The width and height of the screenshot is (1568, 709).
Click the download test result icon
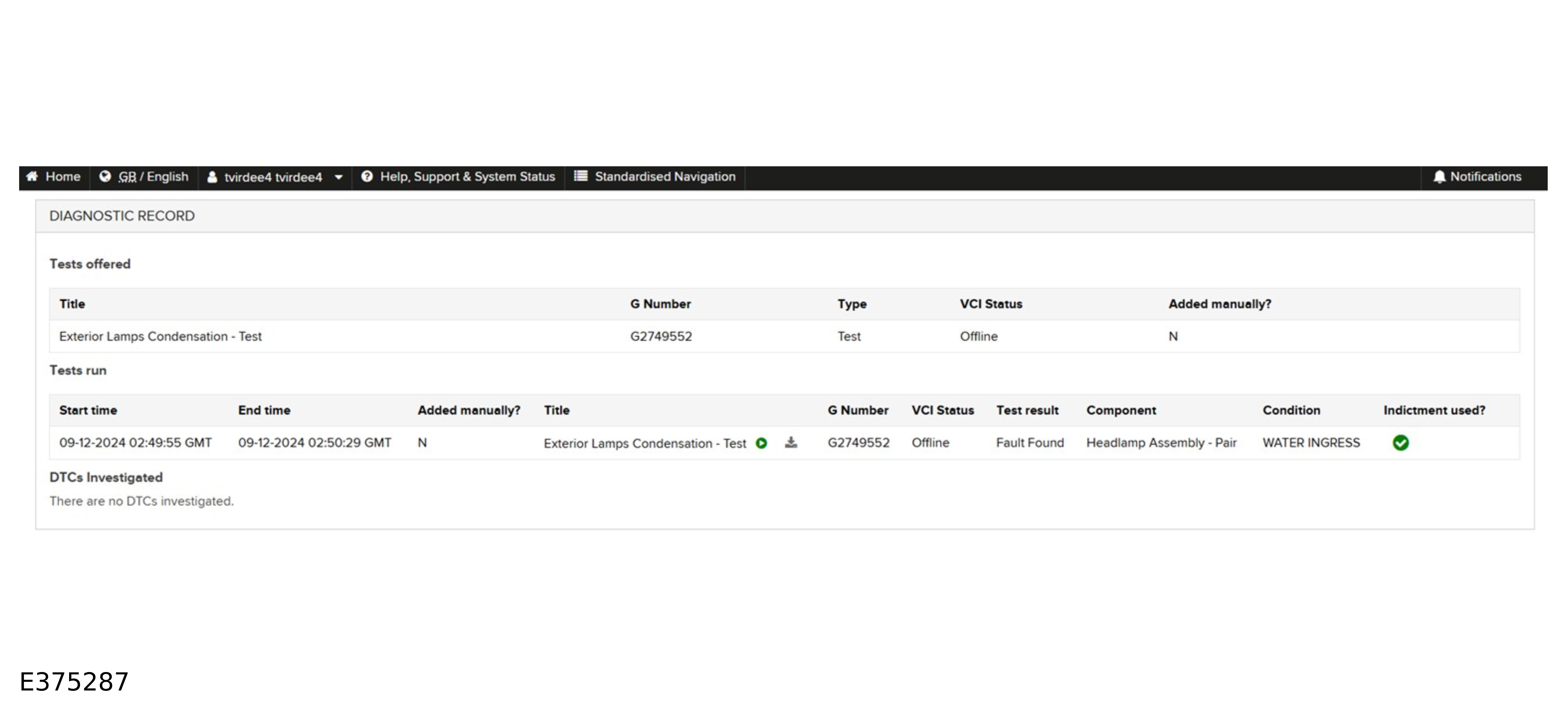[x=791, y=442]
